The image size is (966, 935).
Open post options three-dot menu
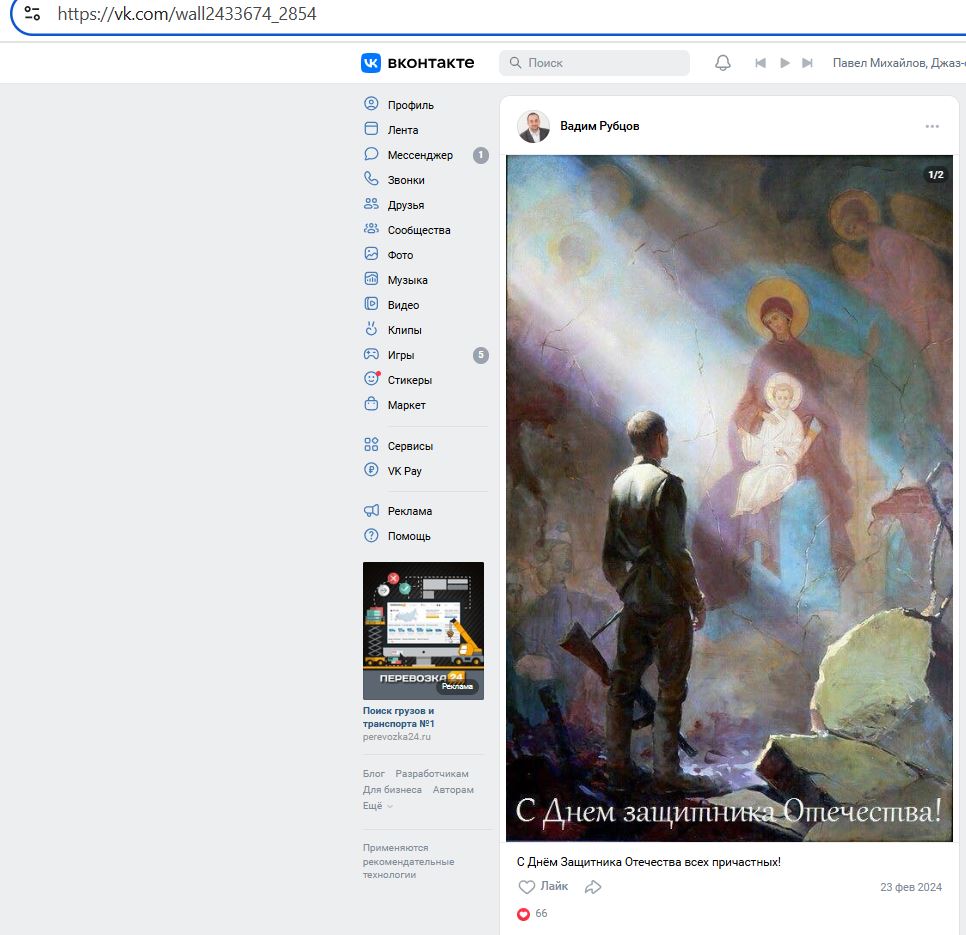(x=932, y=126)
